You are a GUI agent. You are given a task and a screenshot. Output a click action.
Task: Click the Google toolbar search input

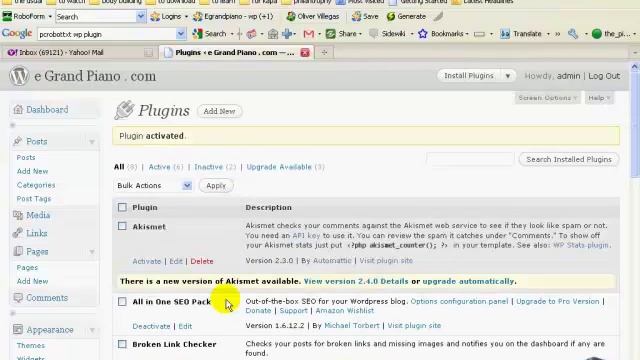[x=107, y=34]
